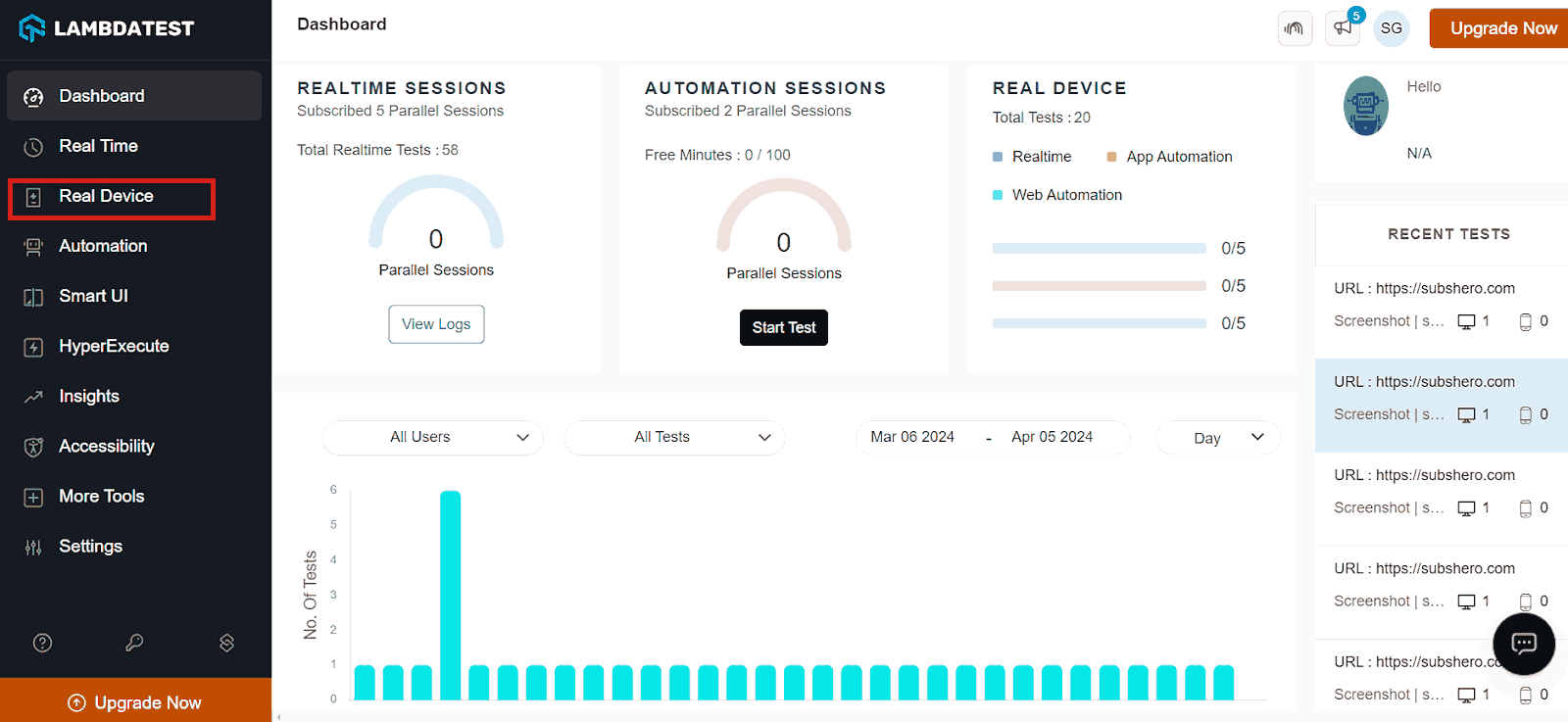The width and height of the screenshot is (1568, 722).
Task: Click the LambdaTest logo
Action: [x=106, y=28]
